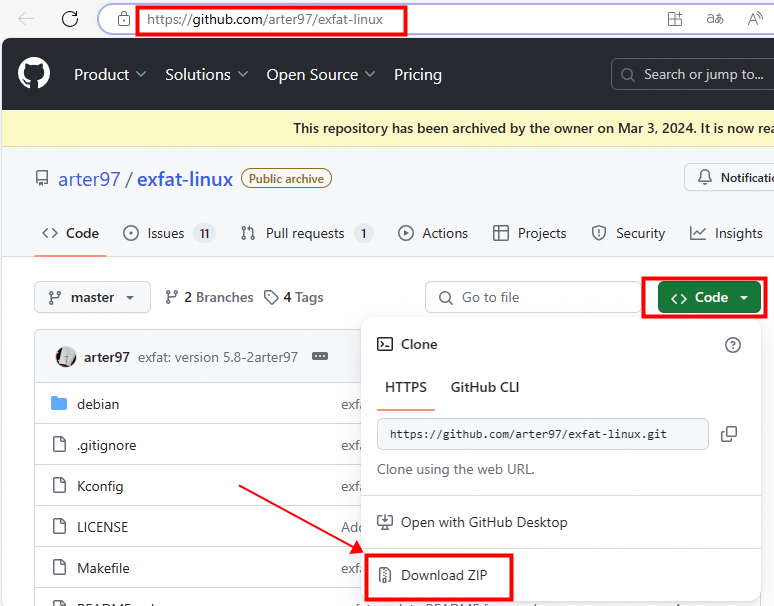This screenshot has height=606, width=774.
Task: Switch to the Code tab
Action: click(71, 233)
